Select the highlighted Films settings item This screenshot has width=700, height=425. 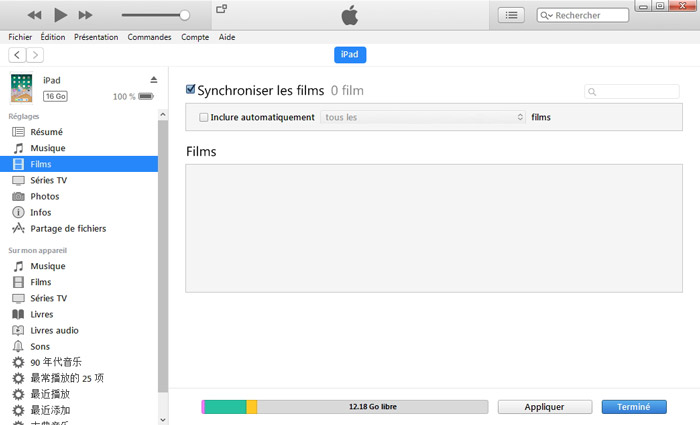[x=79, y=164]
